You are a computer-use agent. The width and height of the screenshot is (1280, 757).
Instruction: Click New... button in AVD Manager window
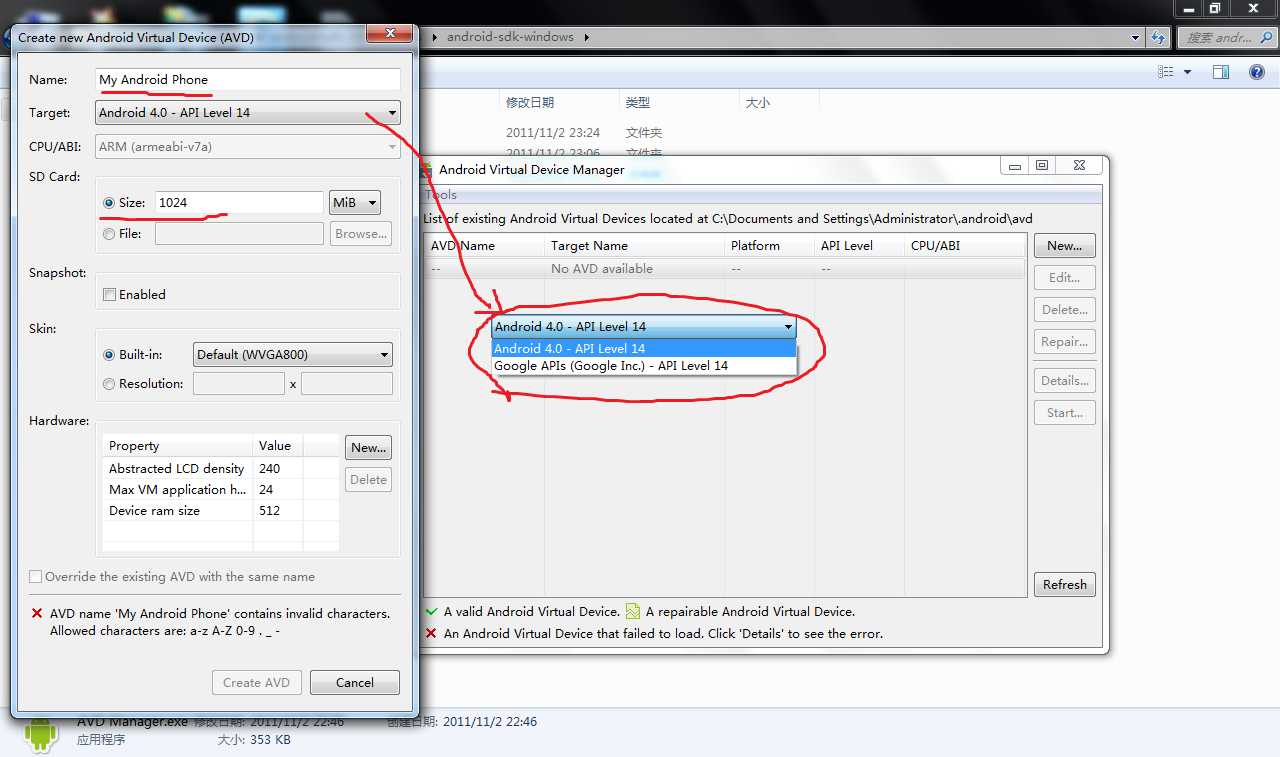(1065, 246)
